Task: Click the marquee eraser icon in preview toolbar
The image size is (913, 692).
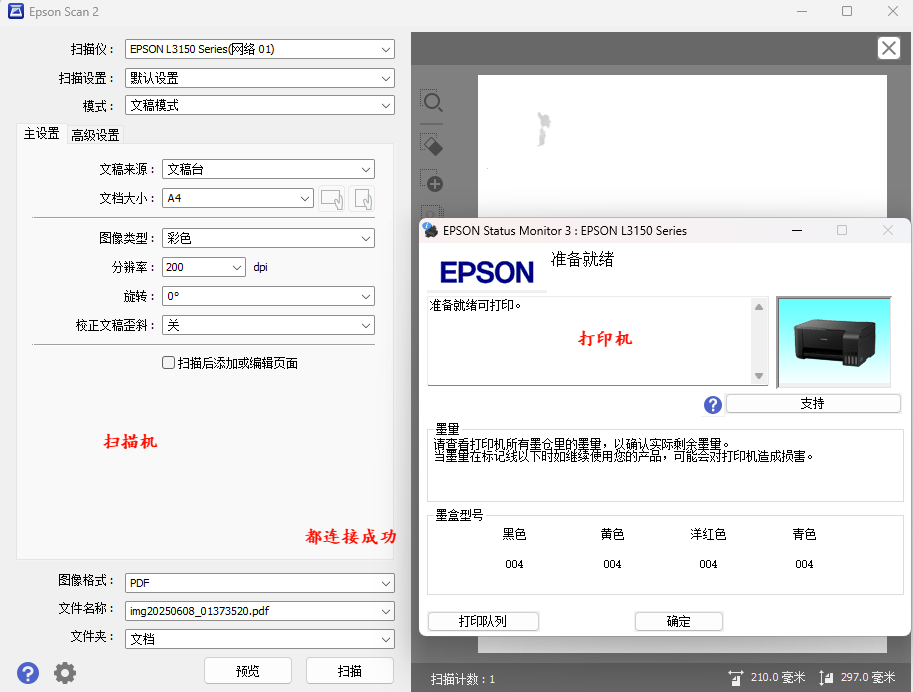Action: pos(432,144)
